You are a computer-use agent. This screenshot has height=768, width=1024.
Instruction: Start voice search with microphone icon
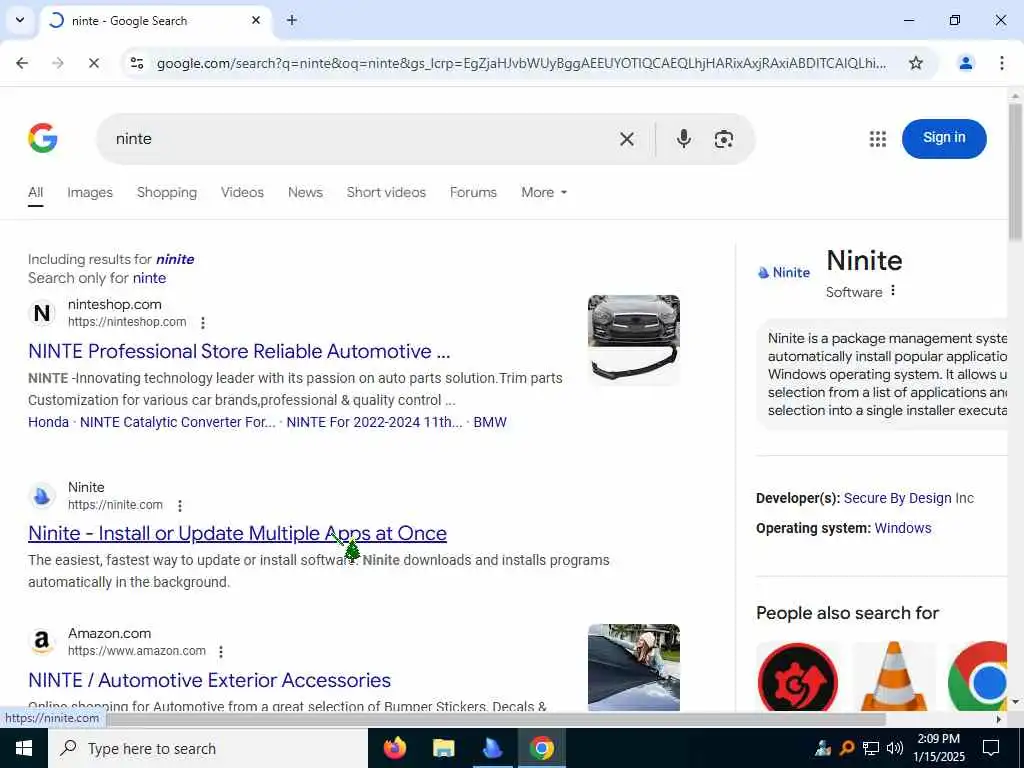point(684,138)
